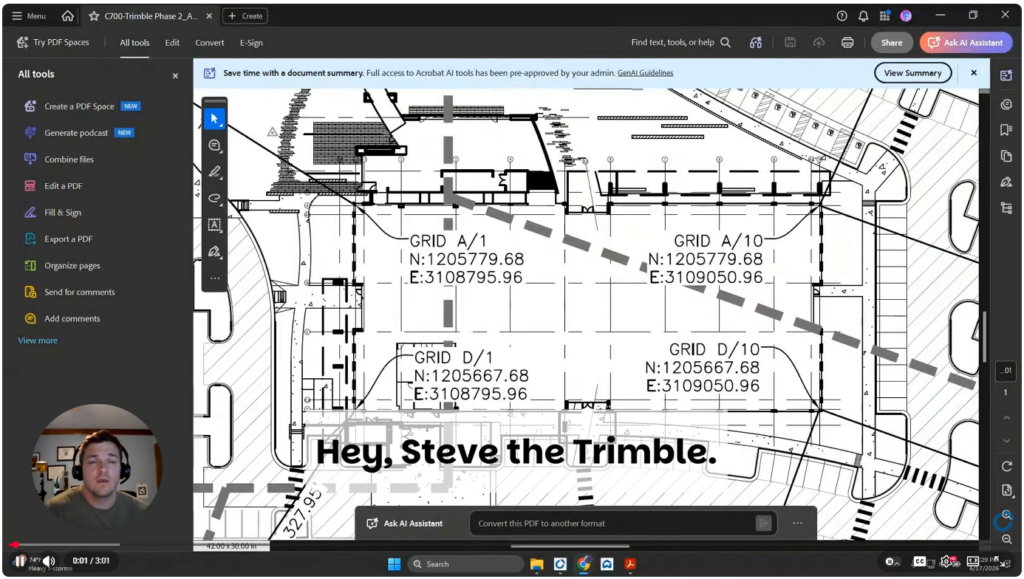The width and height of the screenshot is (1024, 579).
Task: Select the C700-Trimble Phase 2 document tab
Action: pyautogui.click(x=150, y=16)
